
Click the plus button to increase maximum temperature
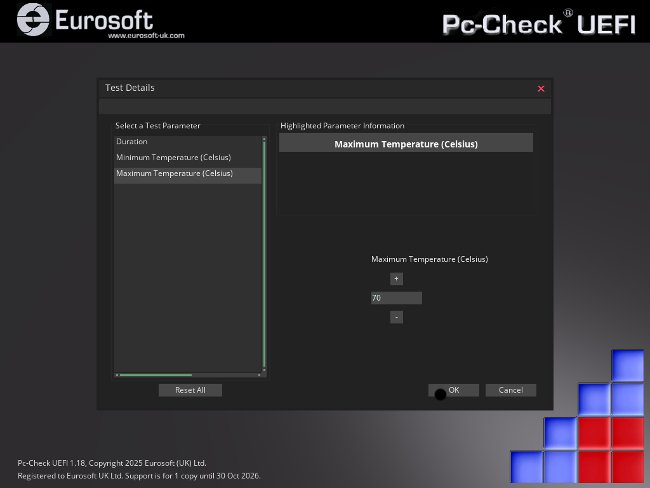(x=396, y=279)
